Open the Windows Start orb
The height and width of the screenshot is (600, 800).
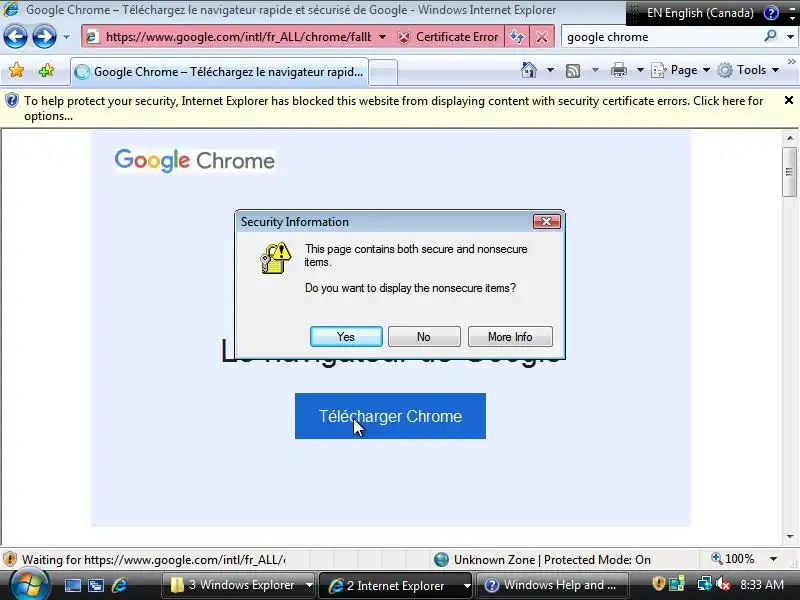(28, 585)
